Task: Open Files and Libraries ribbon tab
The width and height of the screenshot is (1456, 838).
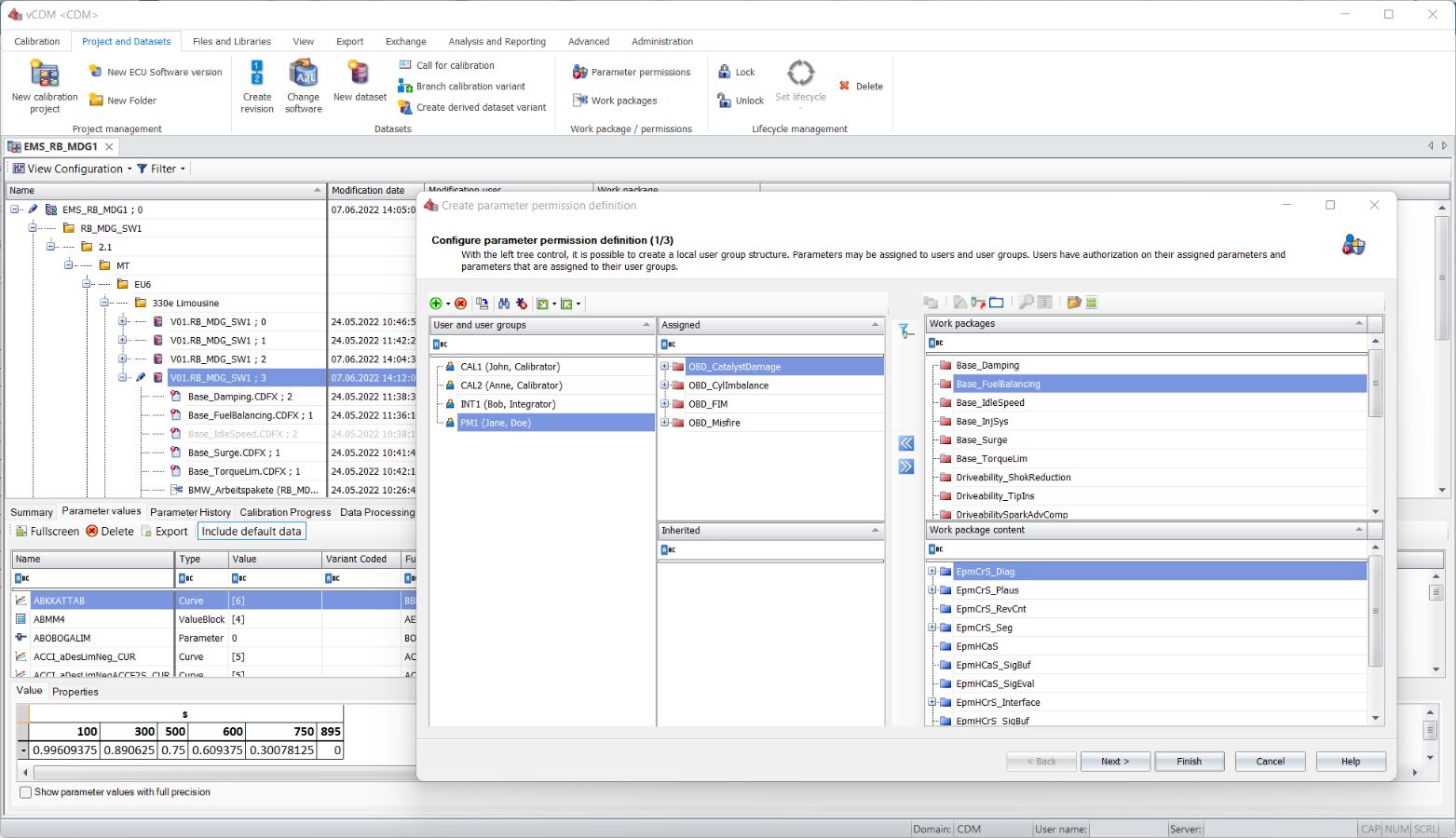Action: [232, 41]
